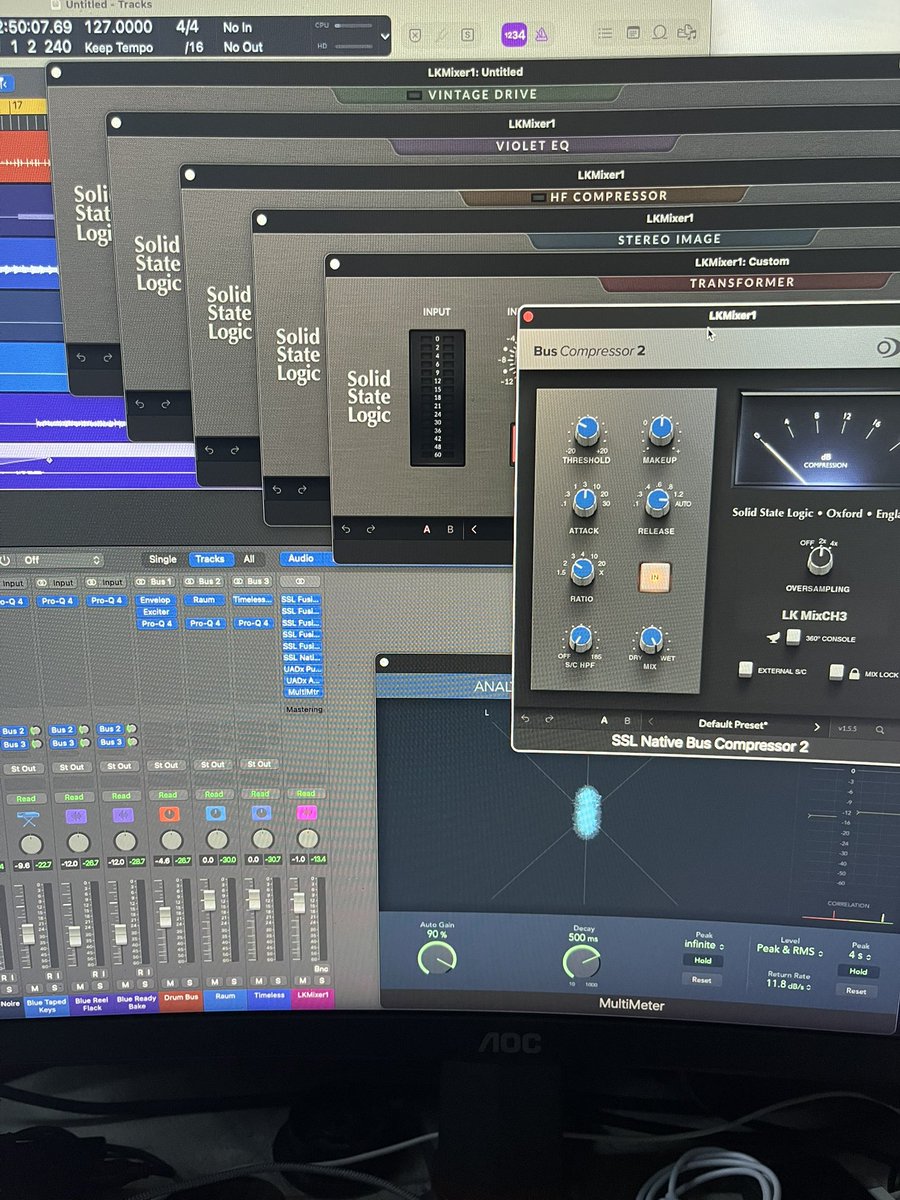Switch mixer view to All
This screenshot has height=1200, width=900.
[249, 559]
